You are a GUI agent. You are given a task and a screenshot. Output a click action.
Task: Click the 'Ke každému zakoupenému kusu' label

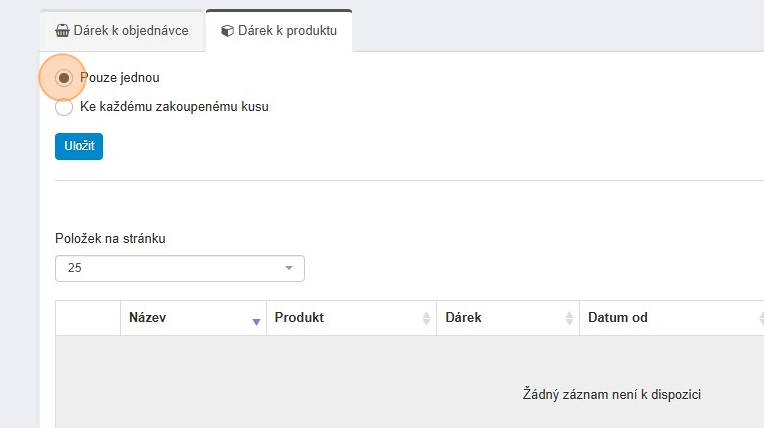(174, 107)
